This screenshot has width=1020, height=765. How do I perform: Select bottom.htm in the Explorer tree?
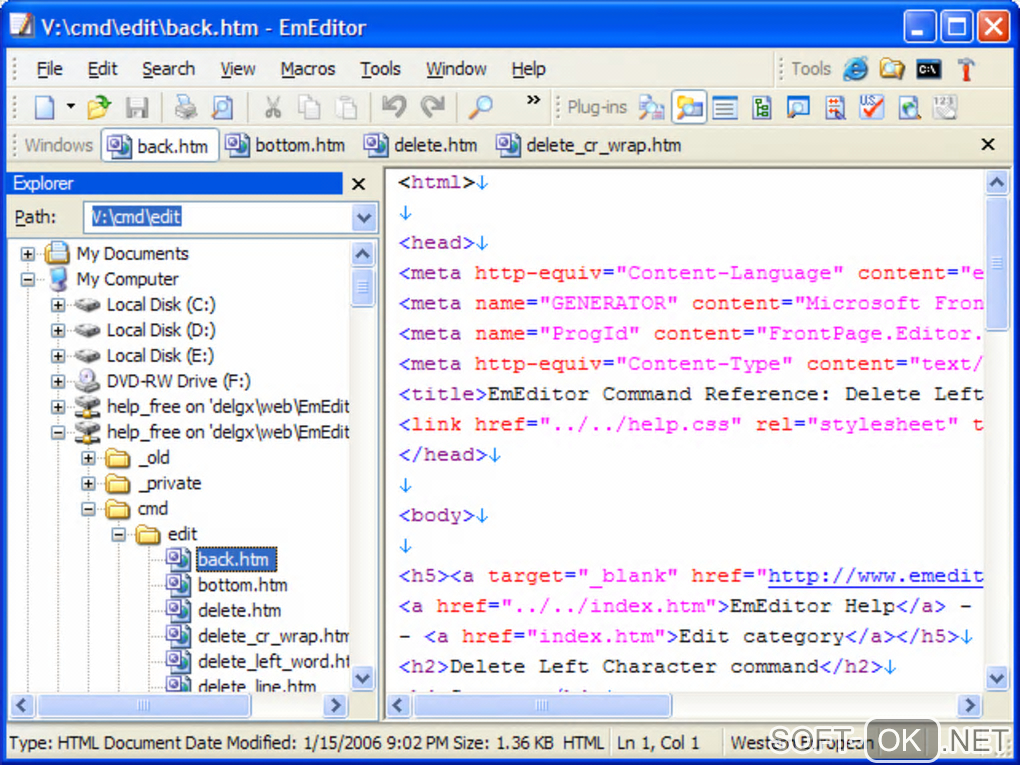coord(242,585)
